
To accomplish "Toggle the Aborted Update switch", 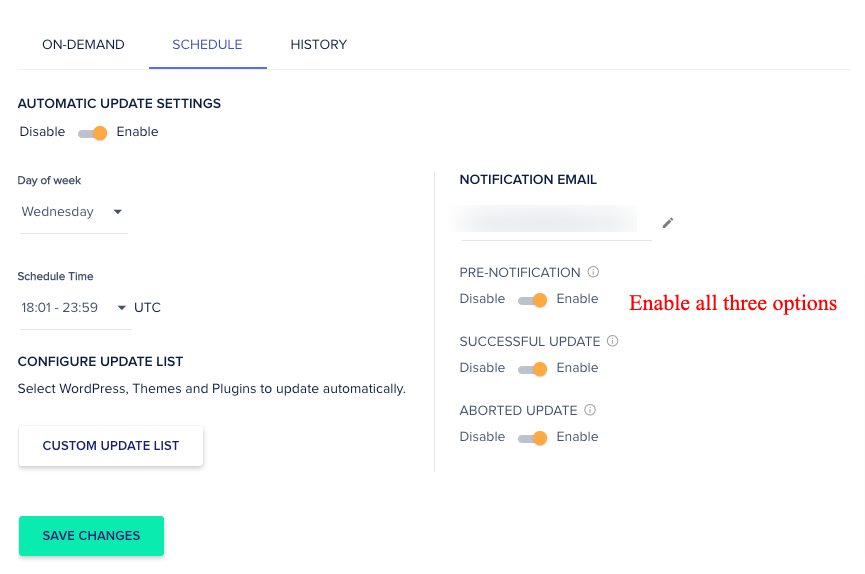I will (532, 438).
